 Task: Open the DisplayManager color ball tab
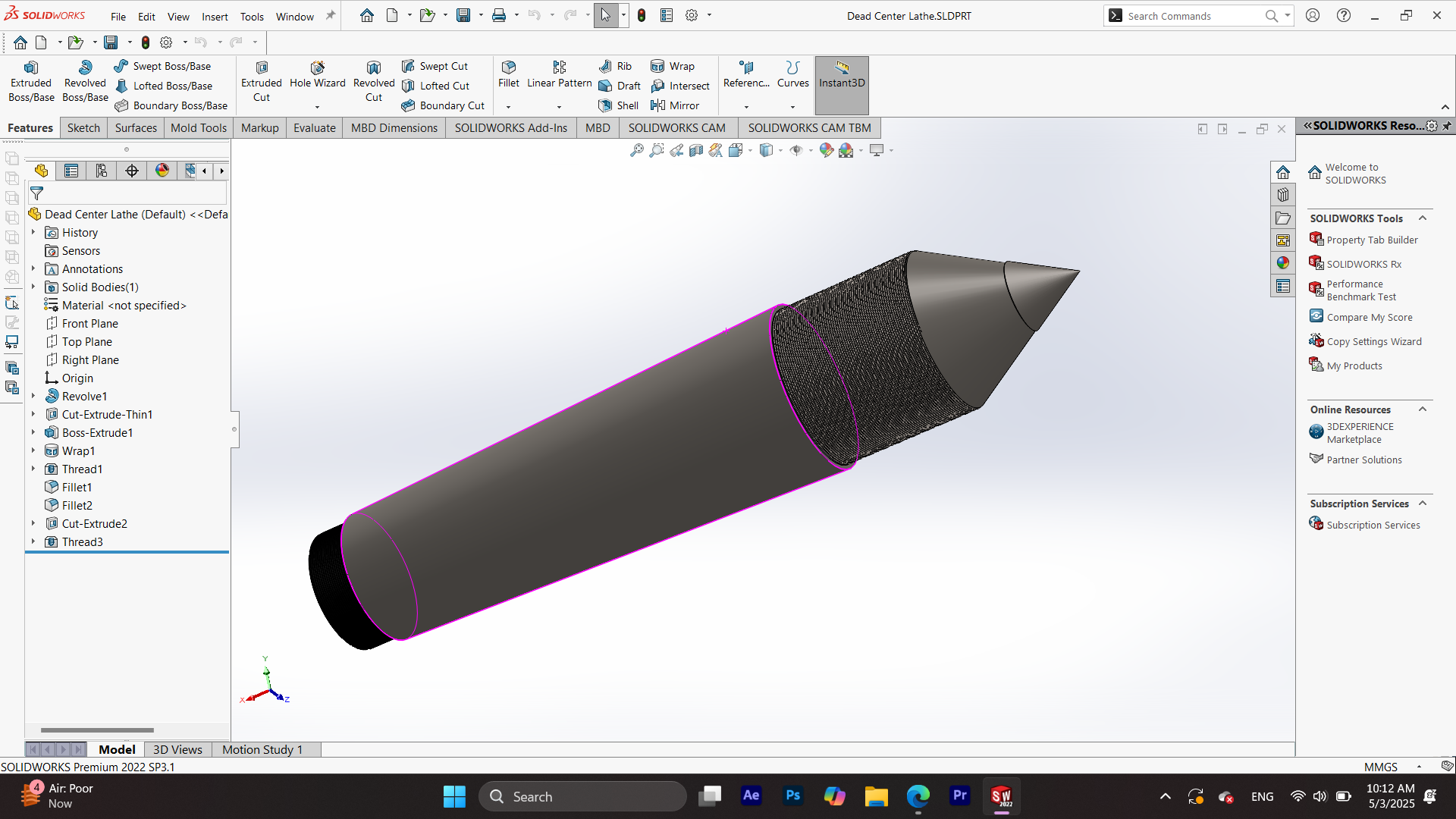click(x=162, y=171)
